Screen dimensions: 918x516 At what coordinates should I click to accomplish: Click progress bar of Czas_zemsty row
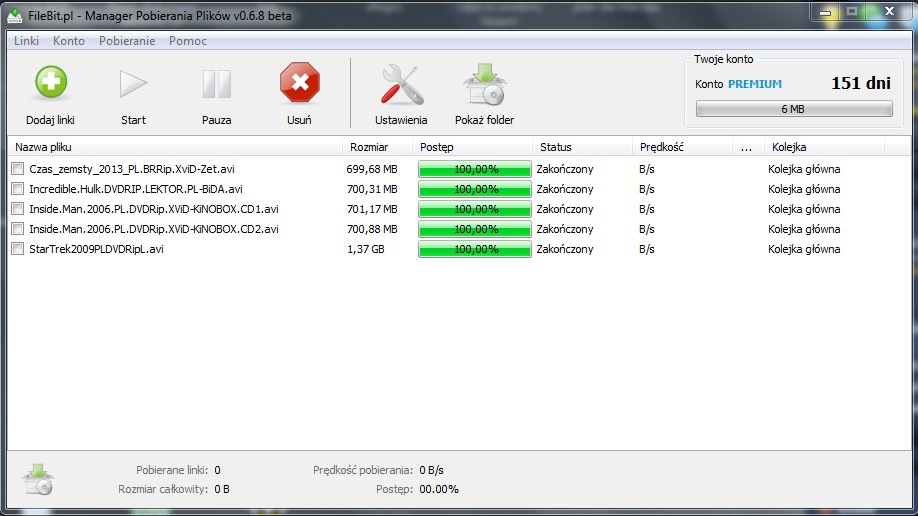point(475,169)
